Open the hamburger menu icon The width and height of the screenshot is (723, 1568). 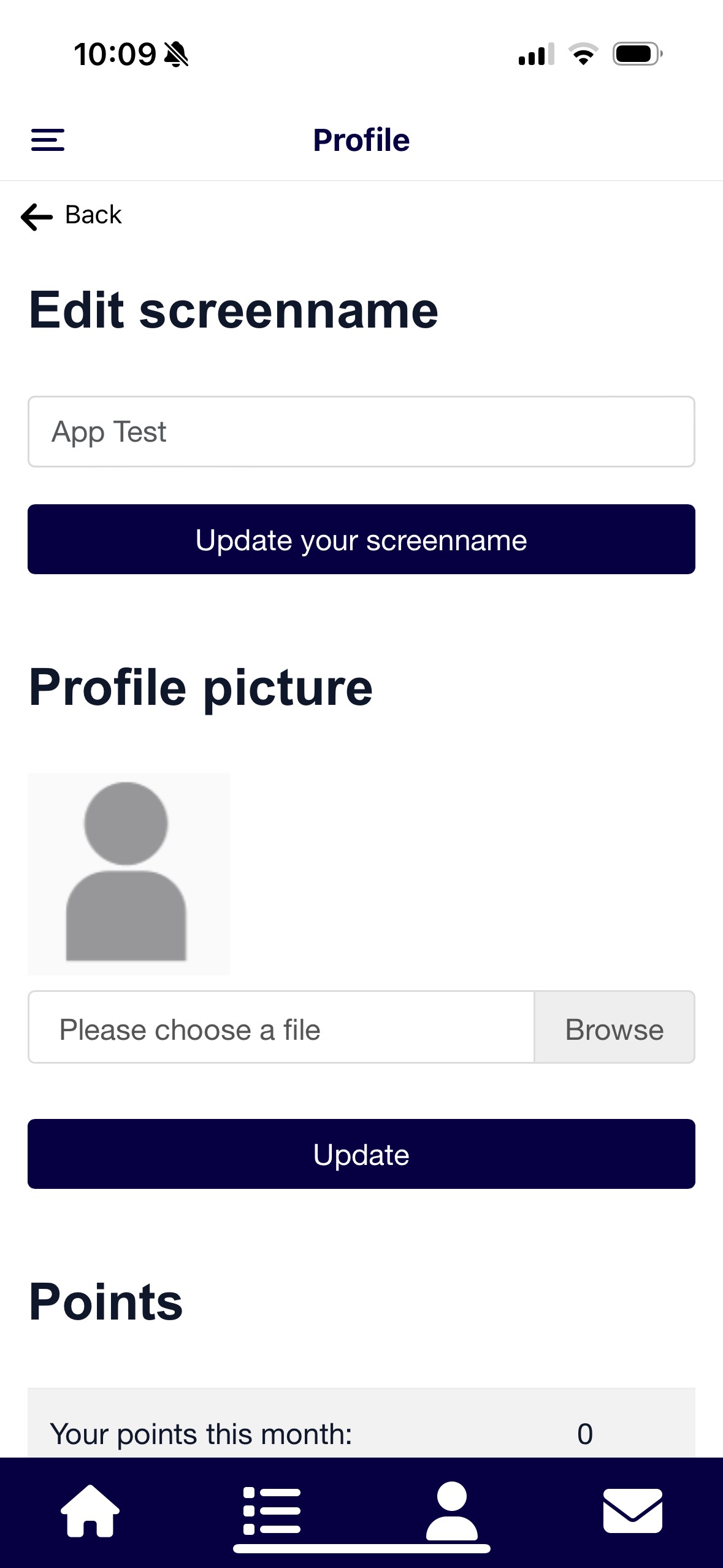[48, 140]
